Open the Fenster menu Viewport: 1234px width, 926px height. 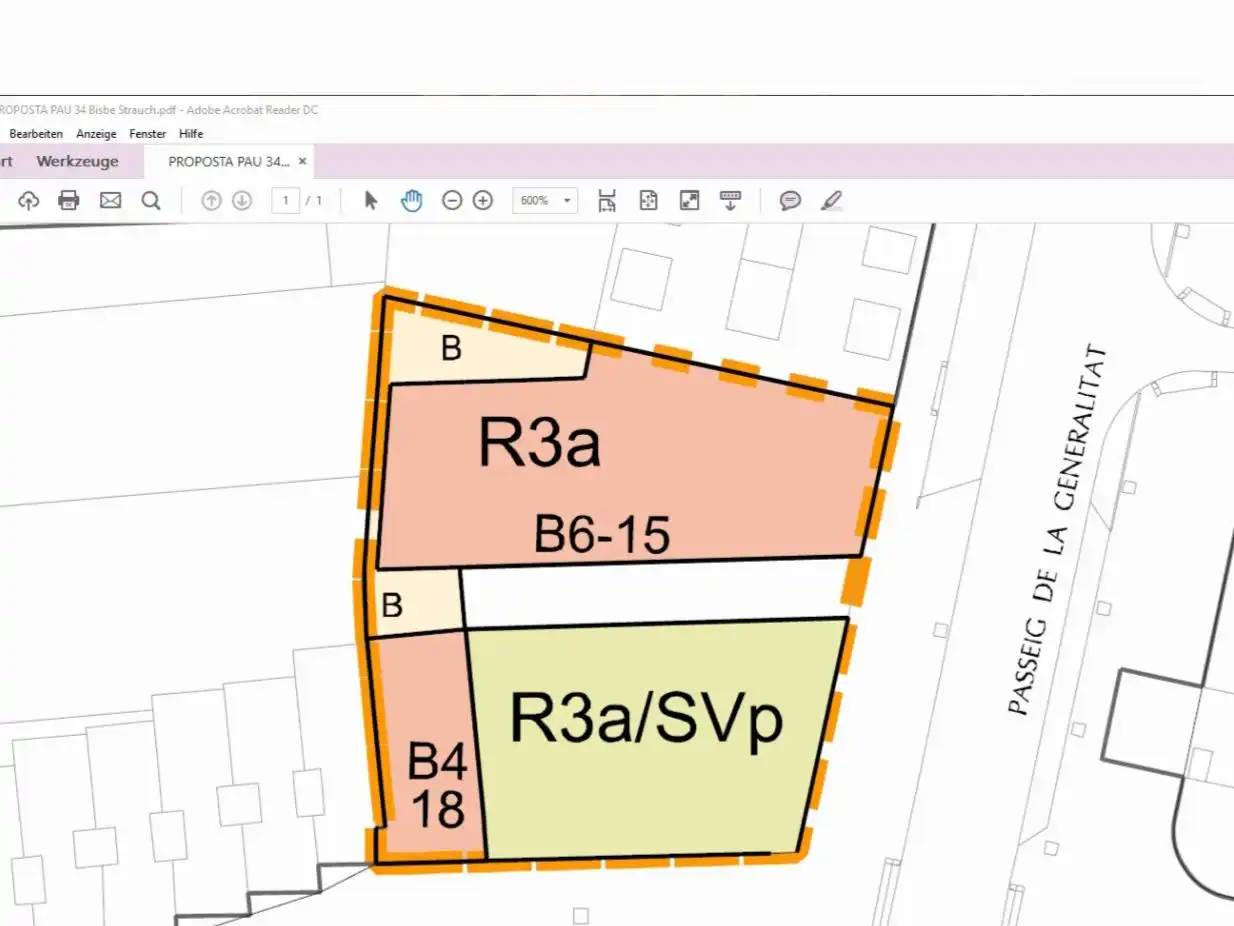click(x=148, y=134)
